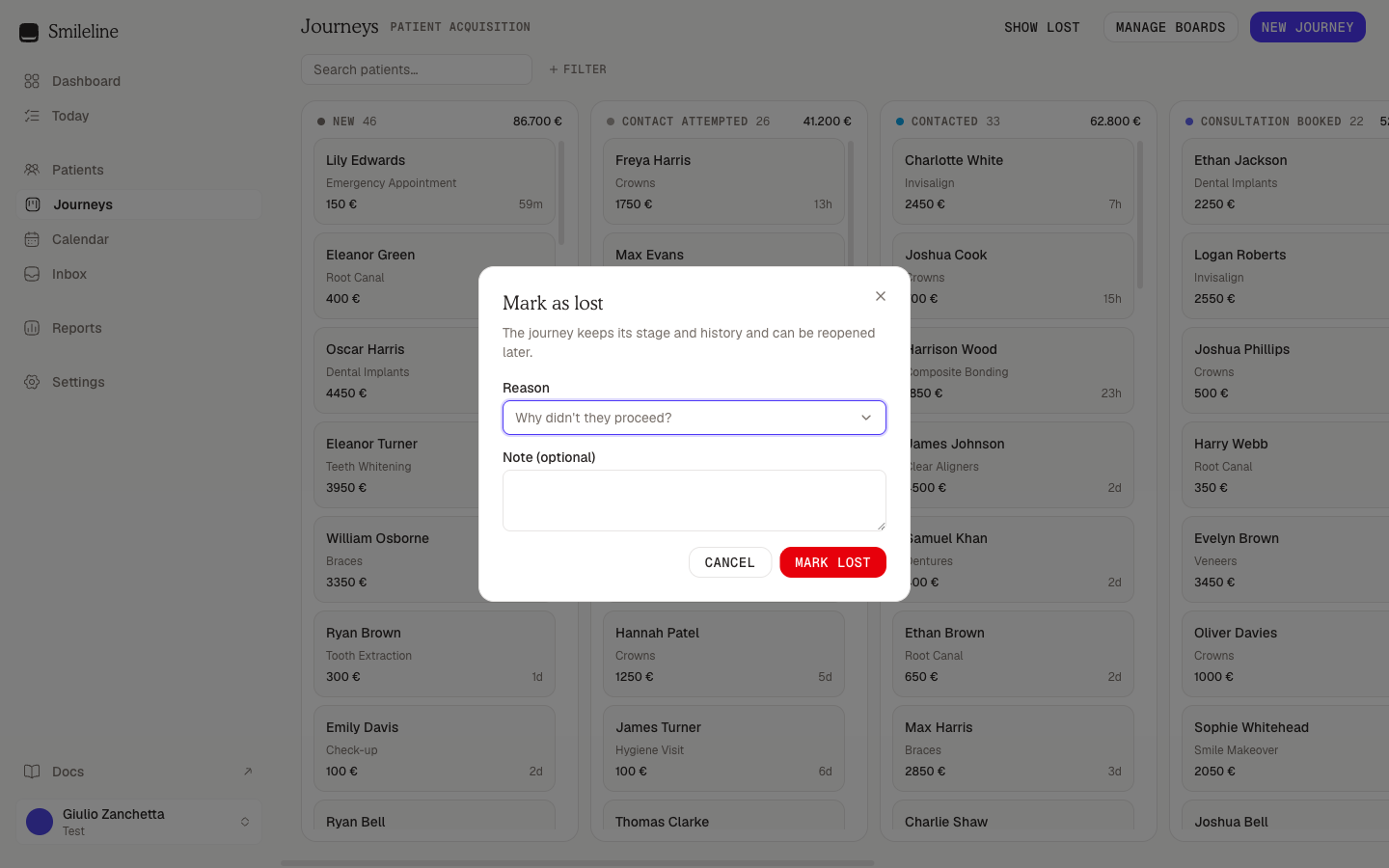Image resolution: width=1389 pixels, height=868 pixels.
Task: Click the Smileline logo icon
Action: [29, 32]
